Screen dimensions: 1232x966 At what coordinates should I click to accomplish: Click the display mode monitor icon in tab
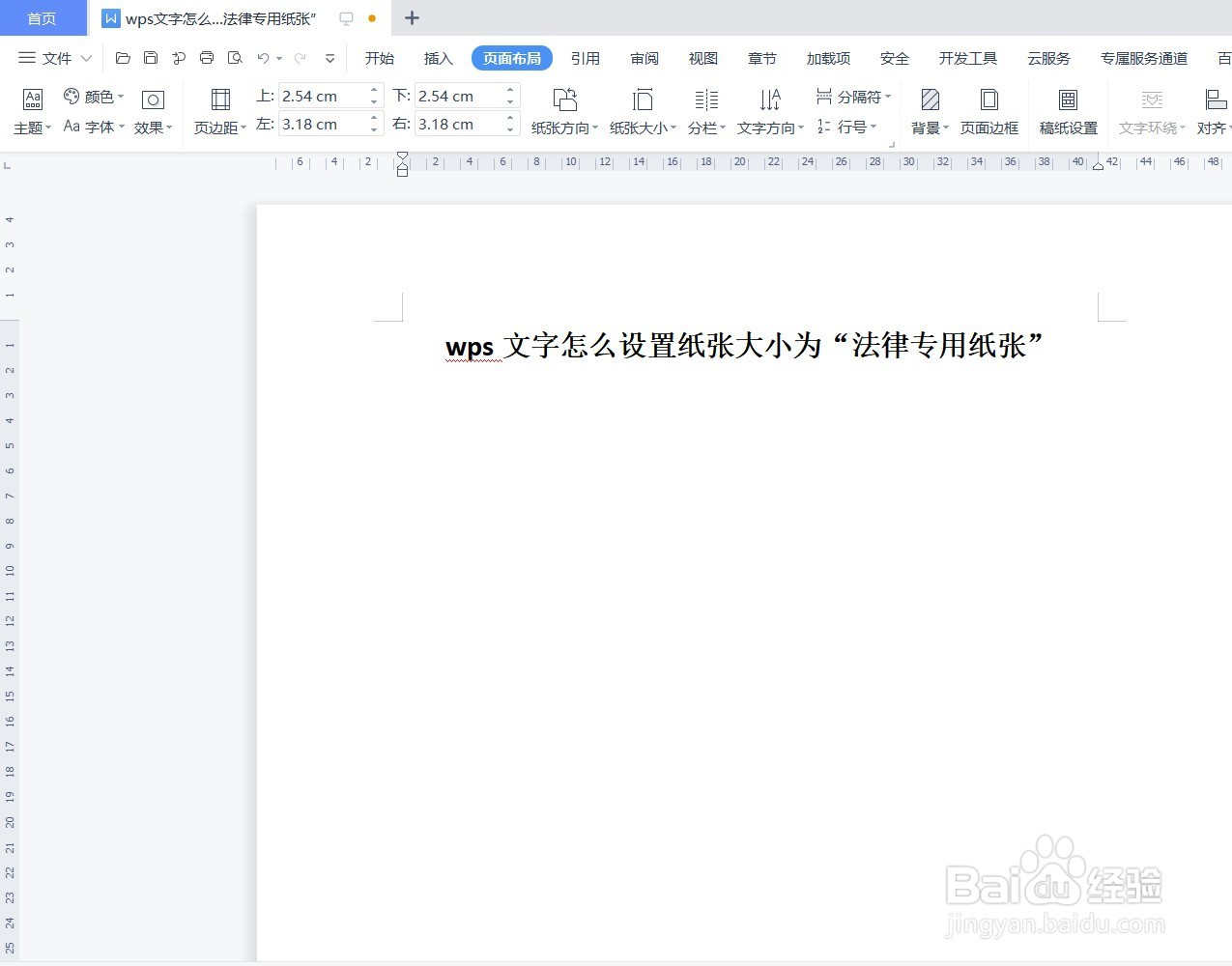pos(346,18)
